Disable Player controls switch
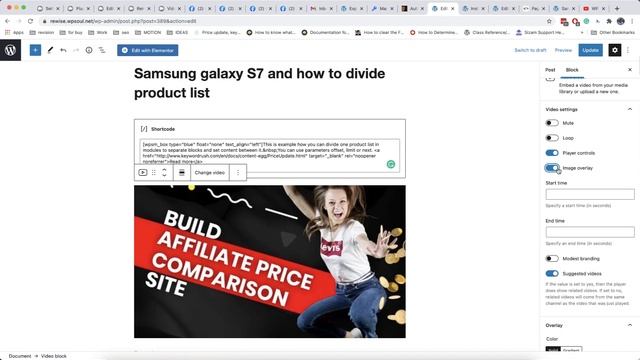The width and height of the screenshot is (640, 360). 552,153
